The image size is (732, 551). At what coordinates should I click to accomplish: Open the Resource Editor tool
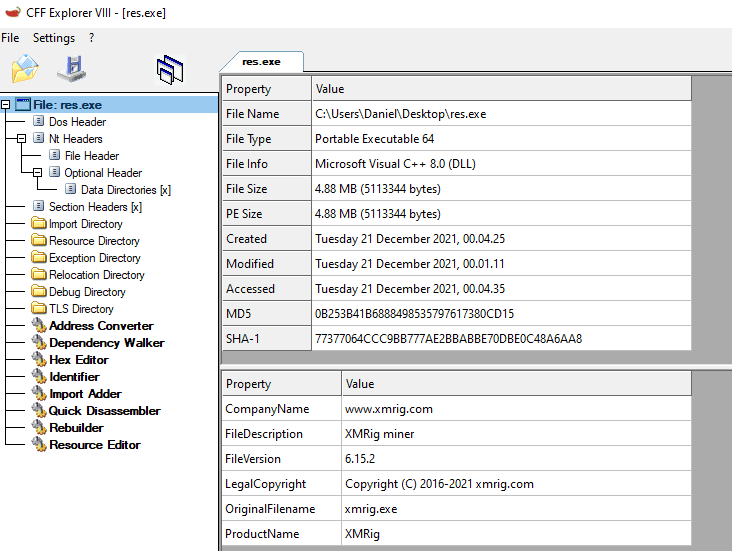(95, 445)
